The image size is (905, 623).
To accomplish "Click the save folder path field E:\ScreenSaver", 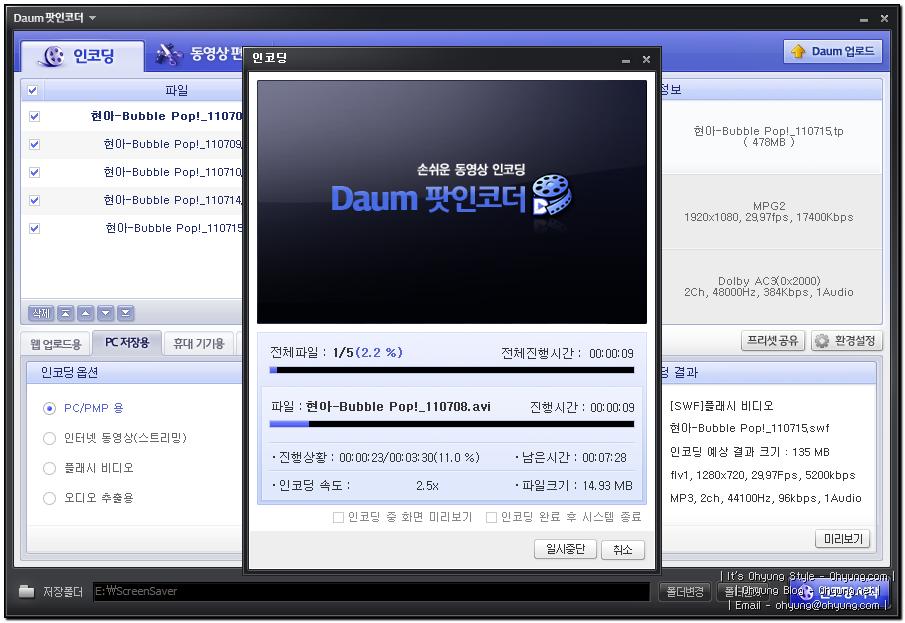I will [x=372, y=591].
